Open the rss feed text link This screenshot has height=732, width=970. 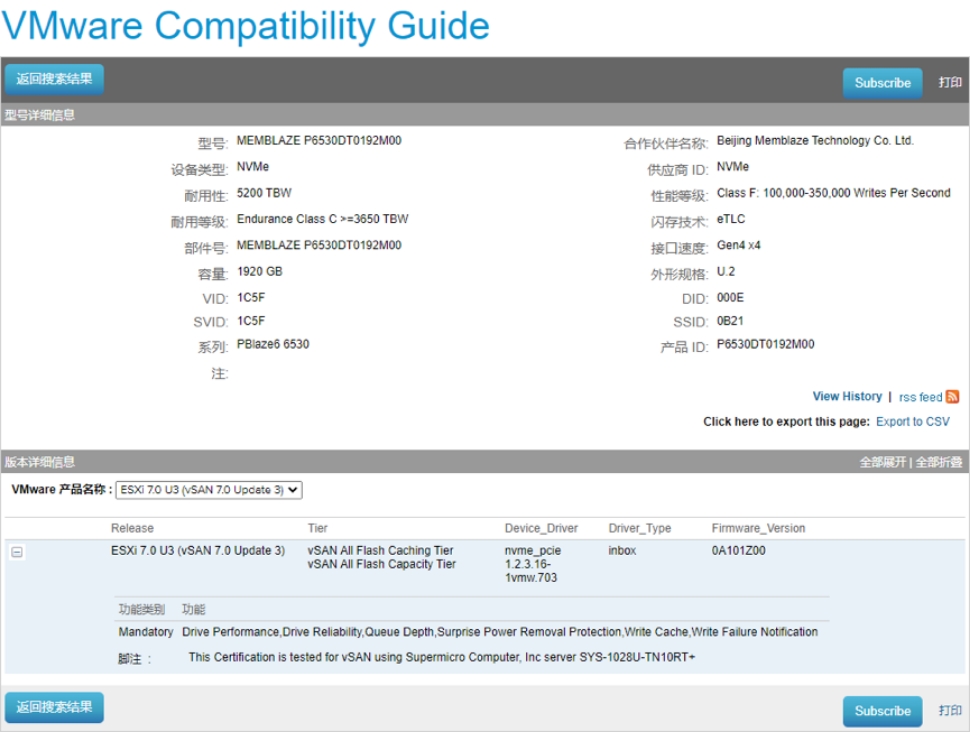(920, 397)
